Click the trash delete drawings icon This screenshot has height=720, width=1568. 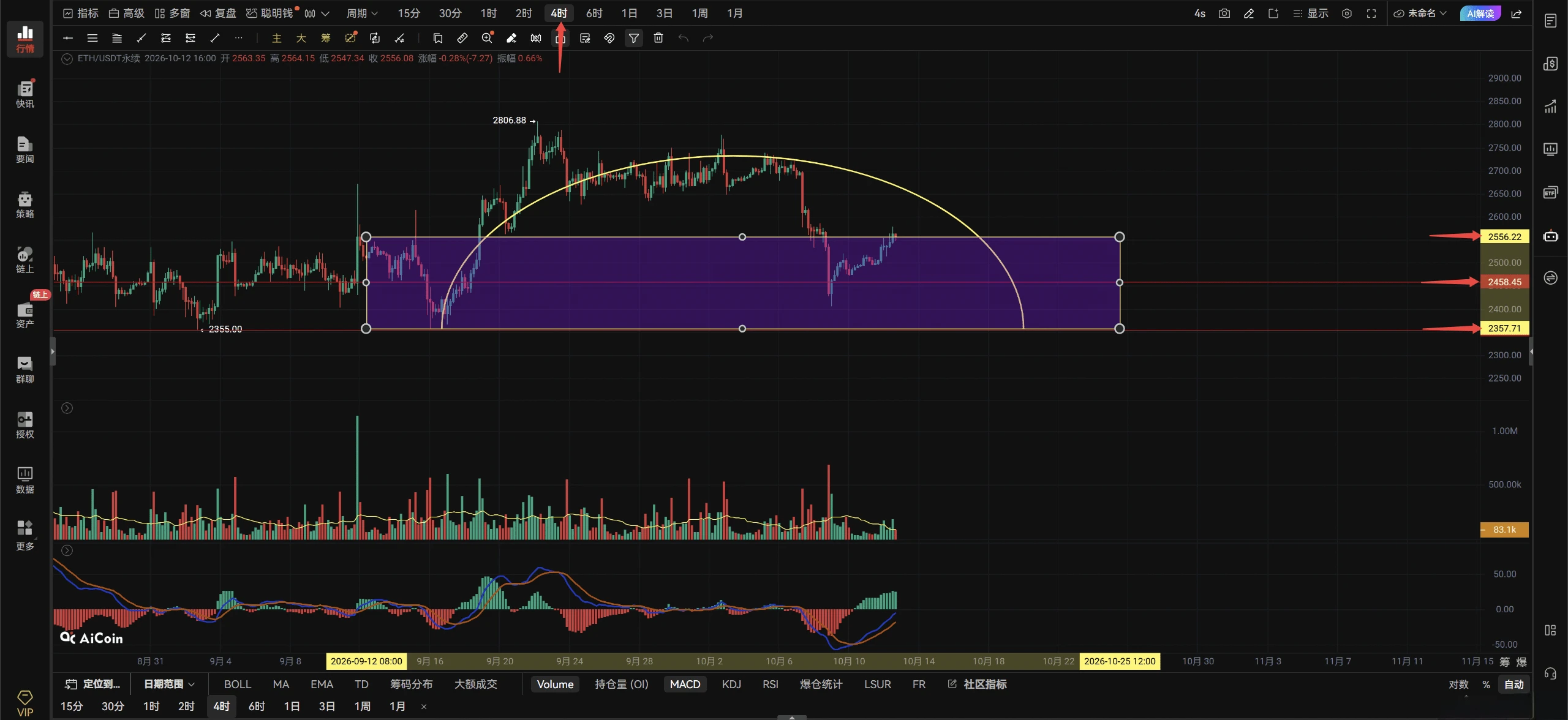click(x=658, y=38)
